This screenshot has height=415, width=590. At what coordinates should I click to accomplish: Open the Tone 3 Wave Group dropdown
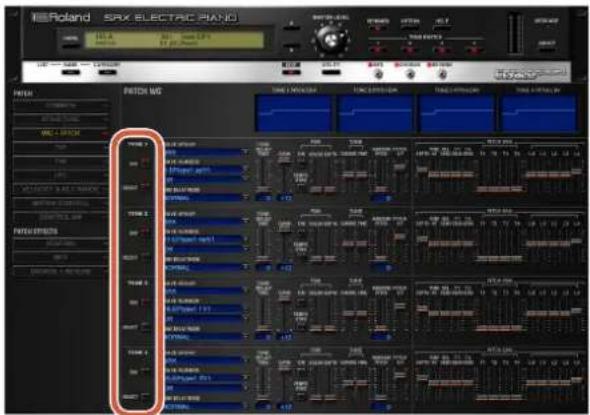tap(207, 291)
